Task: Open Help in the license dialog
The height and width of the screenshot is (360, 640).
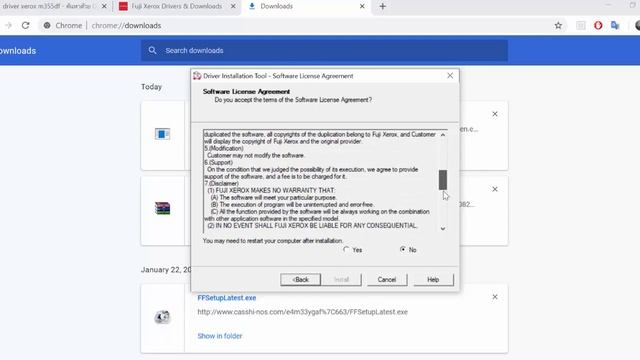Action: coord(433,280)
